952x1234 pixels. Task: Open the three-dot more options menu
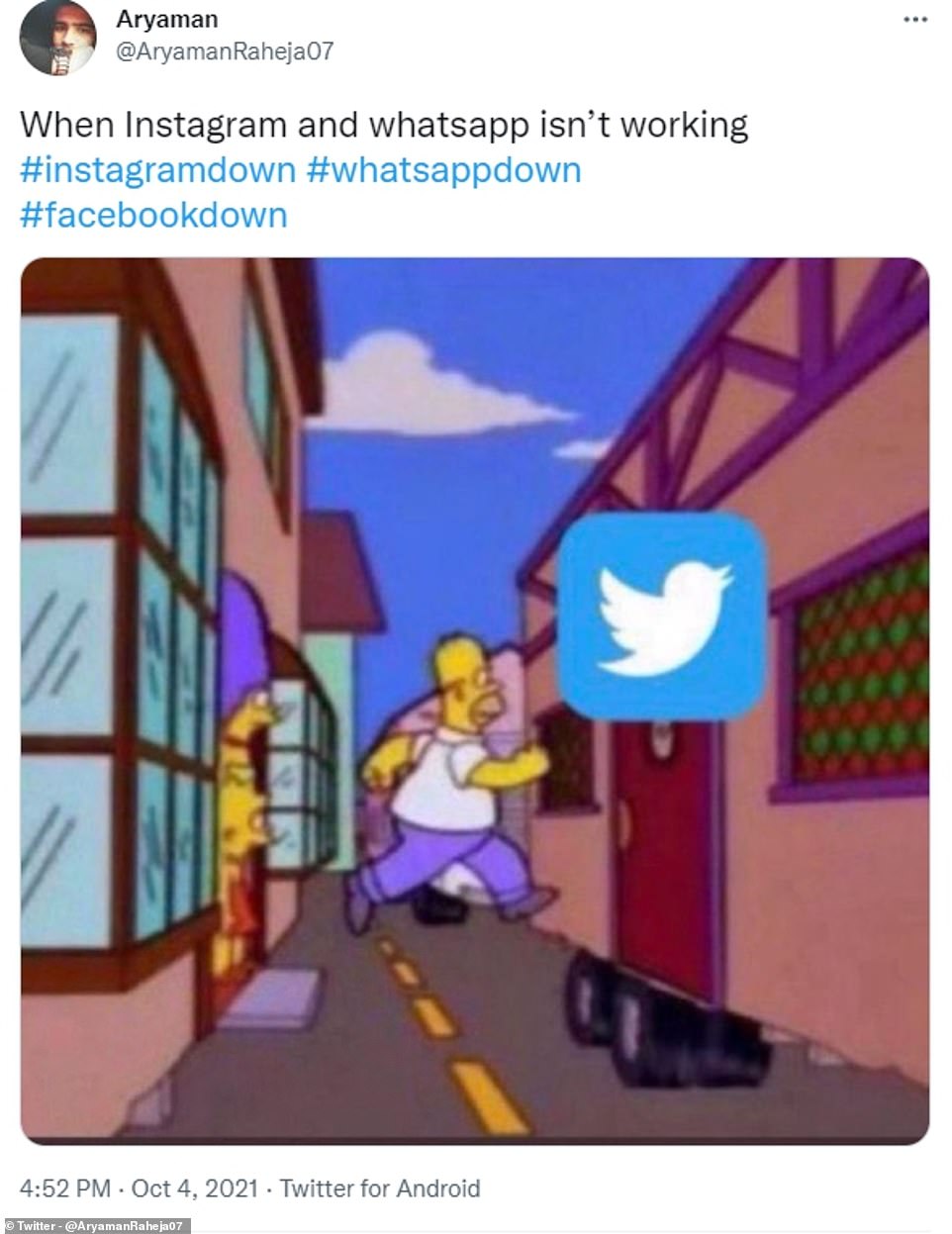[x=915, y=20]
